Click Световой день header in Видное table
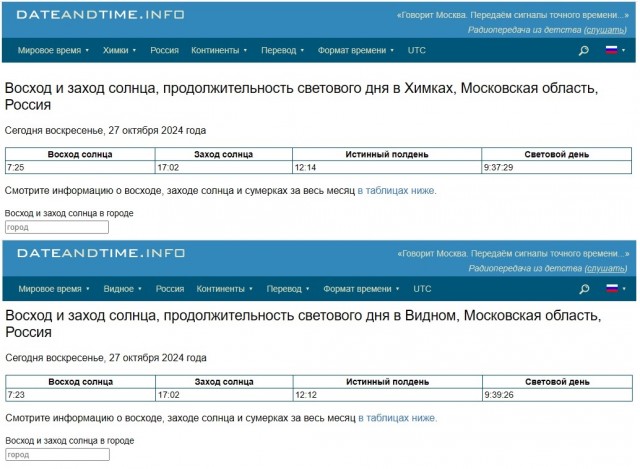Image resolution: width=640 pixels, height=469 pixels. (x=557, y=382)
